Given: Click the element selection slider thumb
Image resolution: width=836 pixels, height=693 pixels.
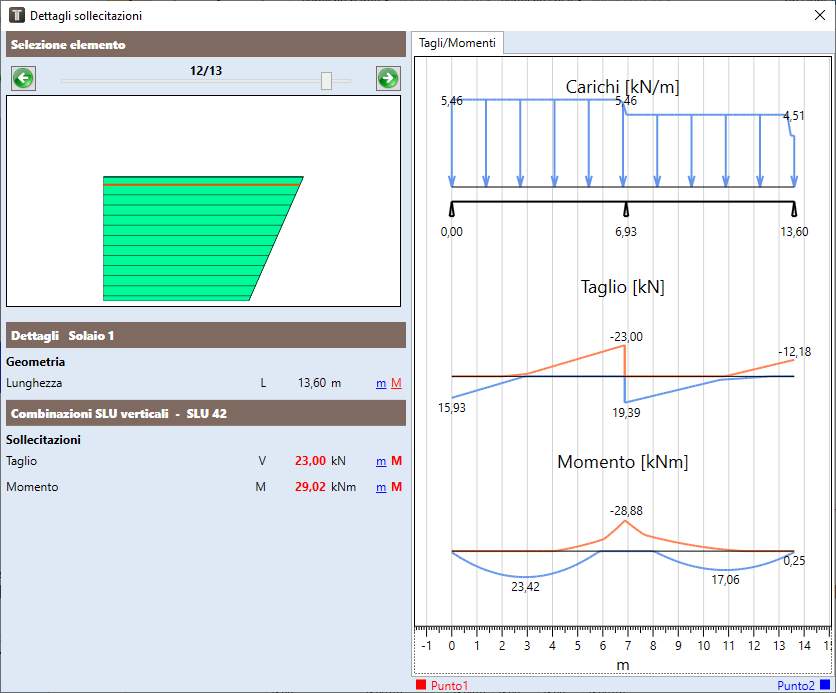Looking at the screenshot, I should click(326, 81).
